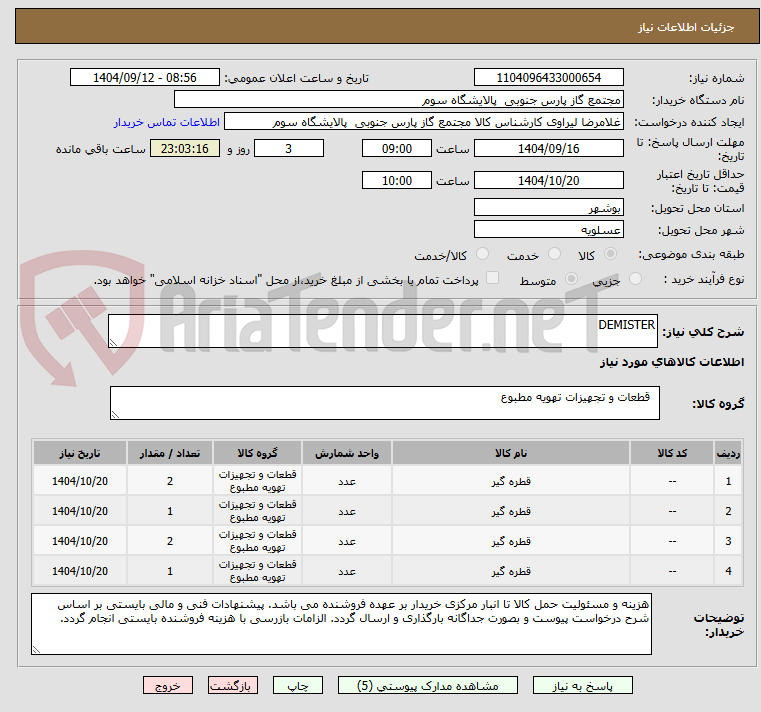Click the تاریخ نیاز column header
This screenshot has height=712, width=761.
(80, 453)
